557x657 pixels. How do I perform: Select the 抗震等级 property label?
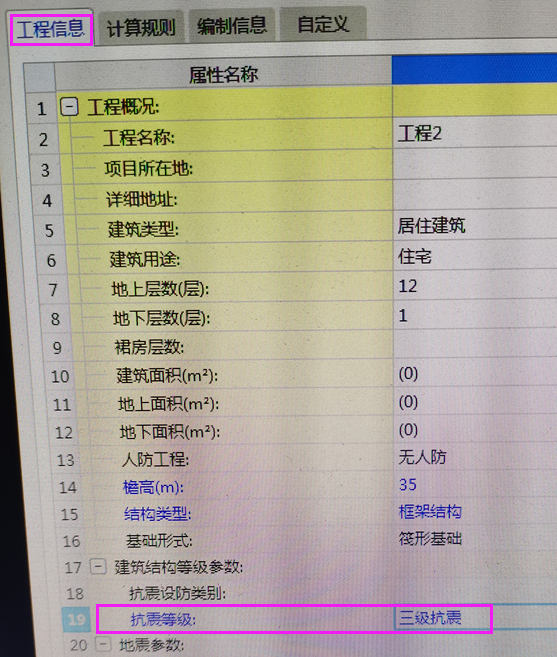pyautogui.click(x=163, y=619)
